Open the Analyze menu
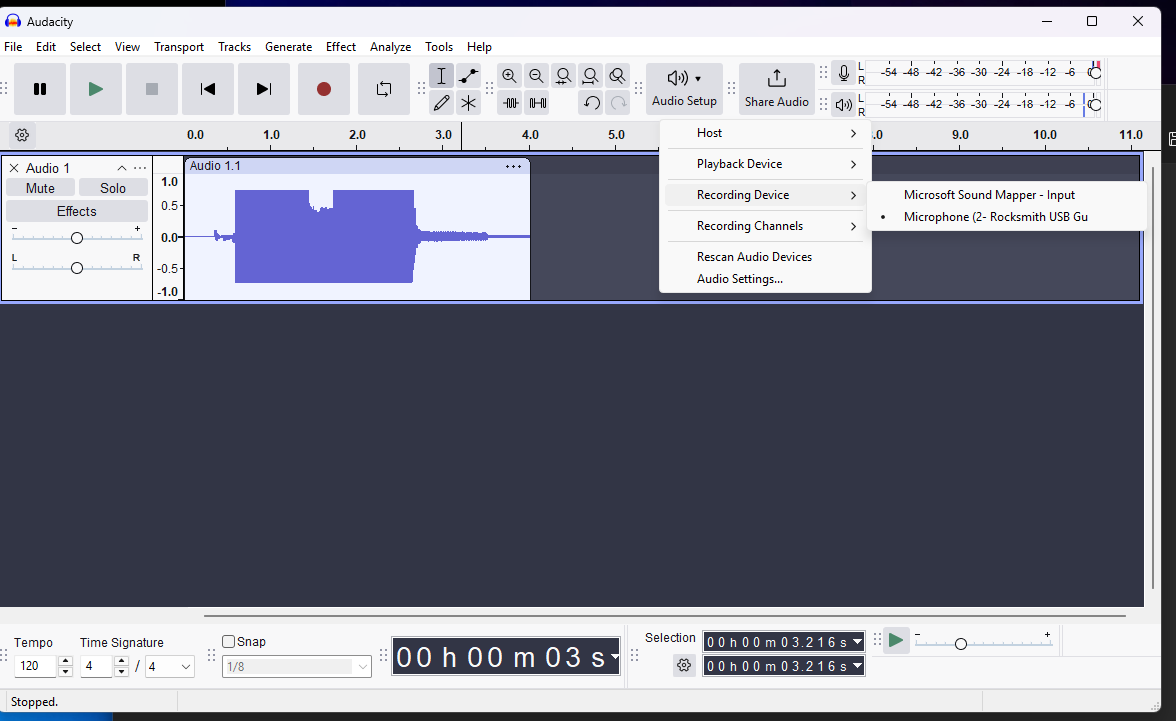 [x=390, y=47]
